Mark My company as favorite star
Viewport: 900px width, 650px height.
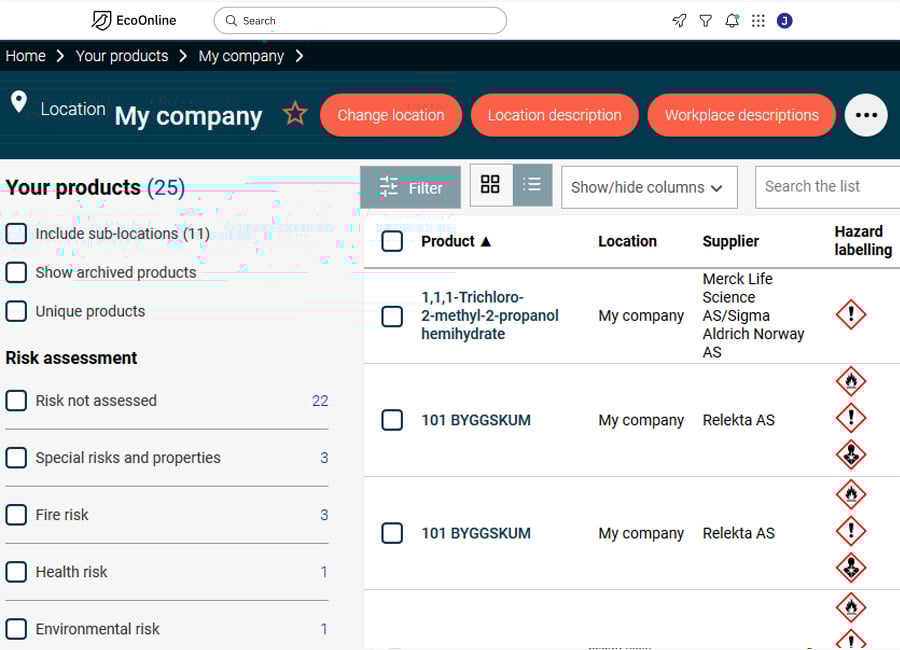[x=295, y=114]
